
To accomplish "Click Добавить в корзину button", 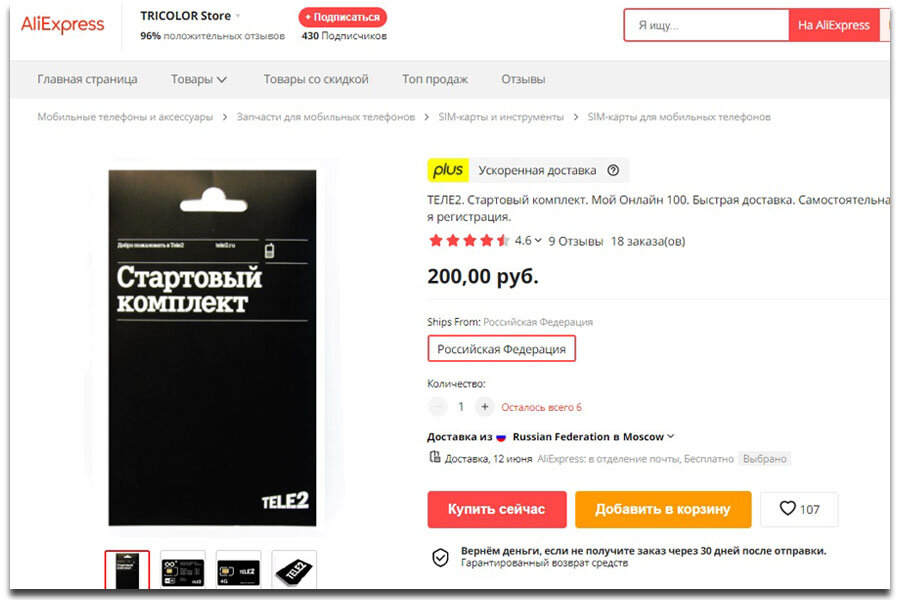I will [x=663, y=509].
